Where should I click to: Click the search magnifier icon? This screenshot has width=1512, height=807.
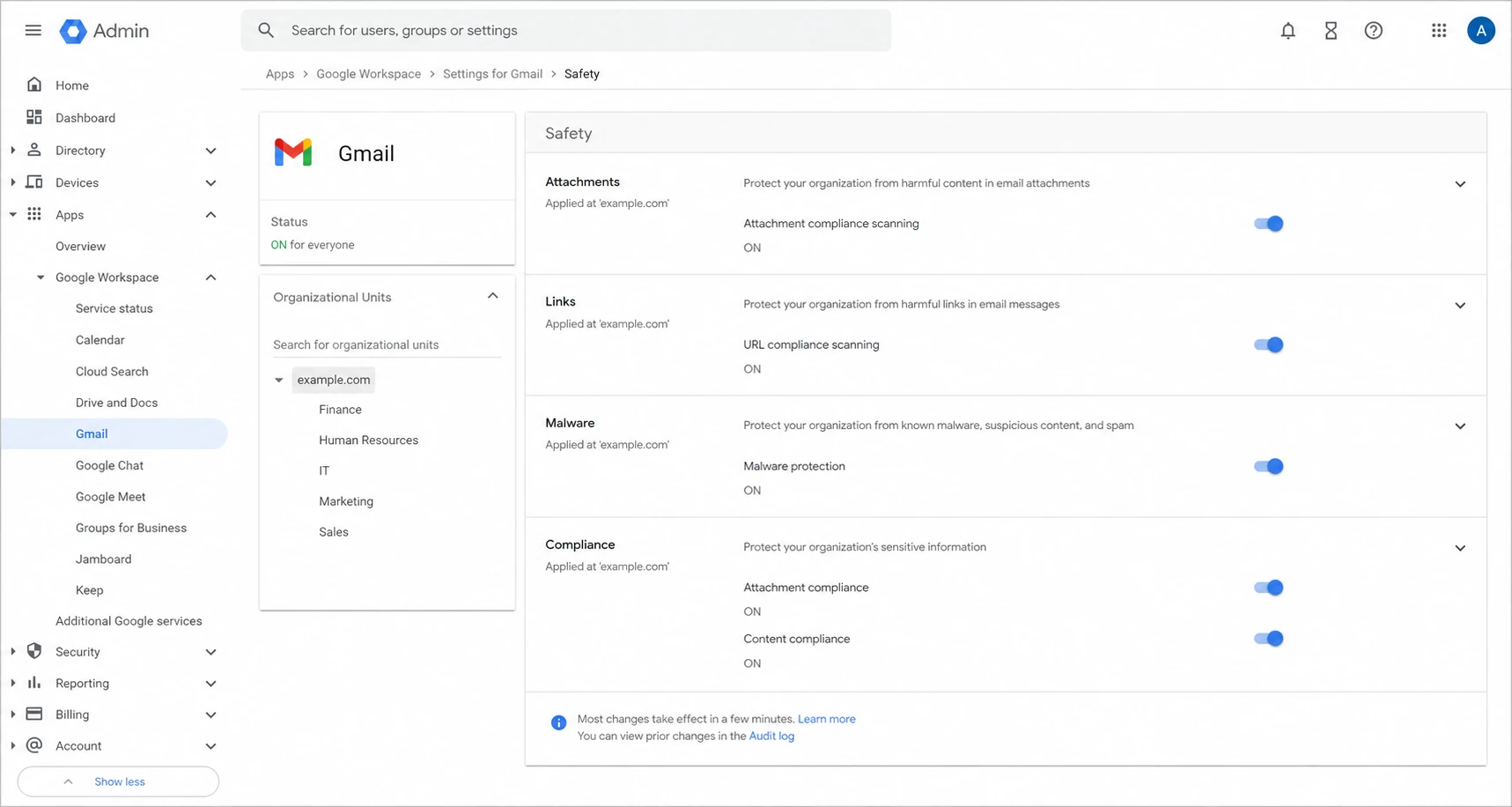click(266, 30)
